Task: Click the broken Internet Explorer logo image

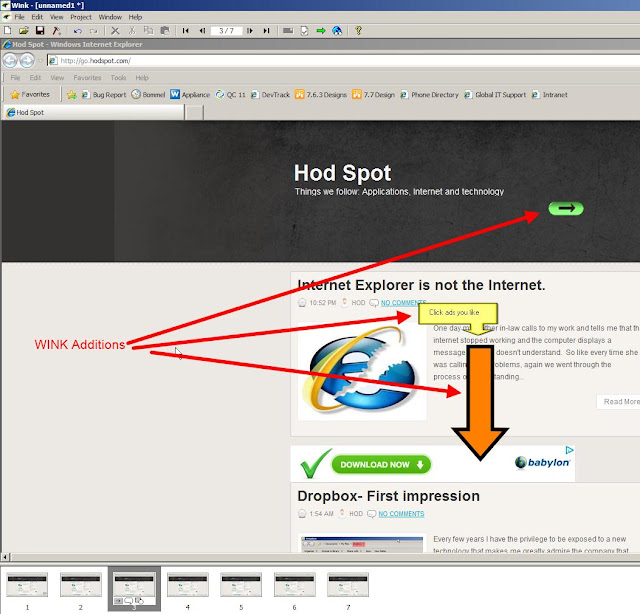Action: click(x=362, y=372)
